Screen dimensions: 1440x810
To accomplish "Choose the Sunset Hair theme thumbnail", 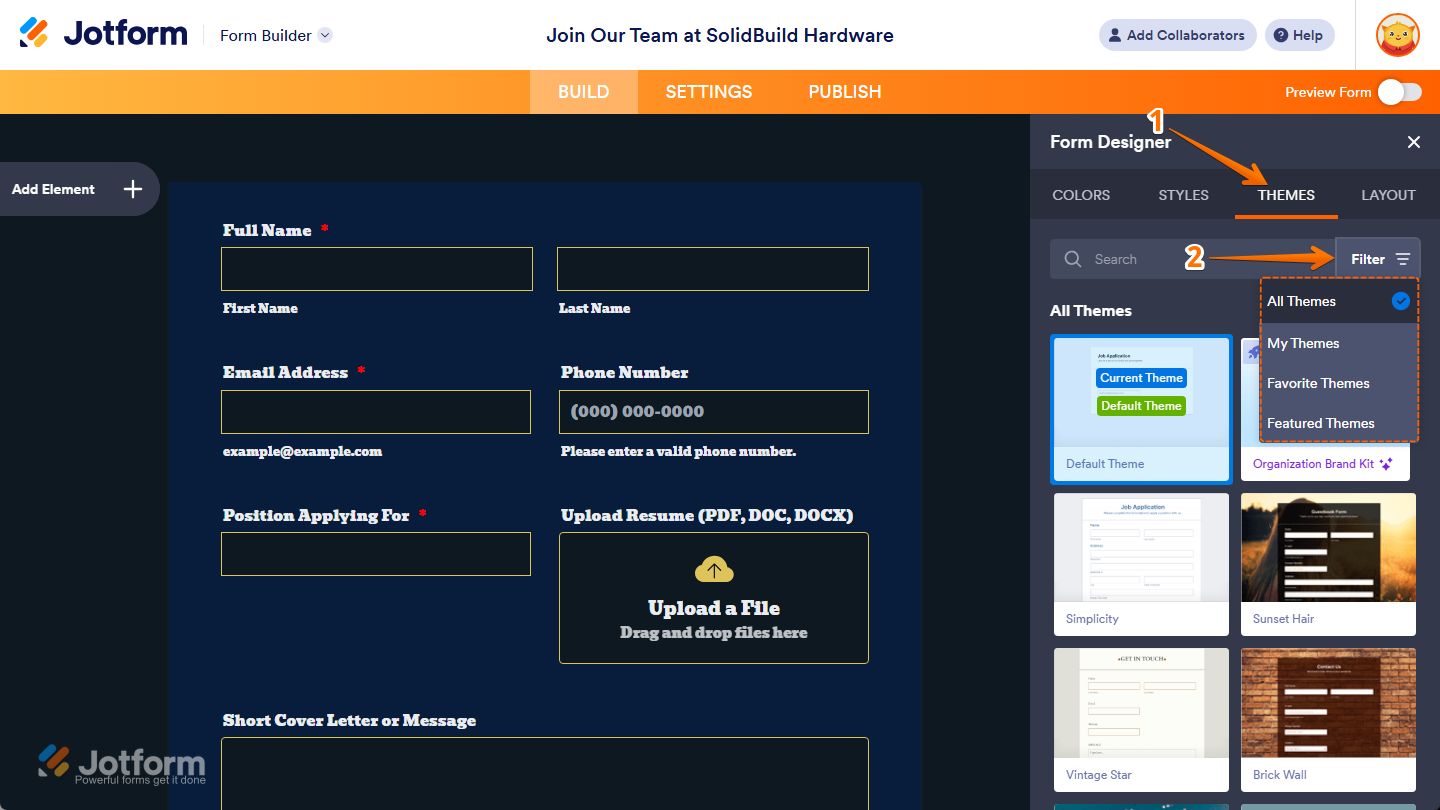I will (x=1328, y=564).
